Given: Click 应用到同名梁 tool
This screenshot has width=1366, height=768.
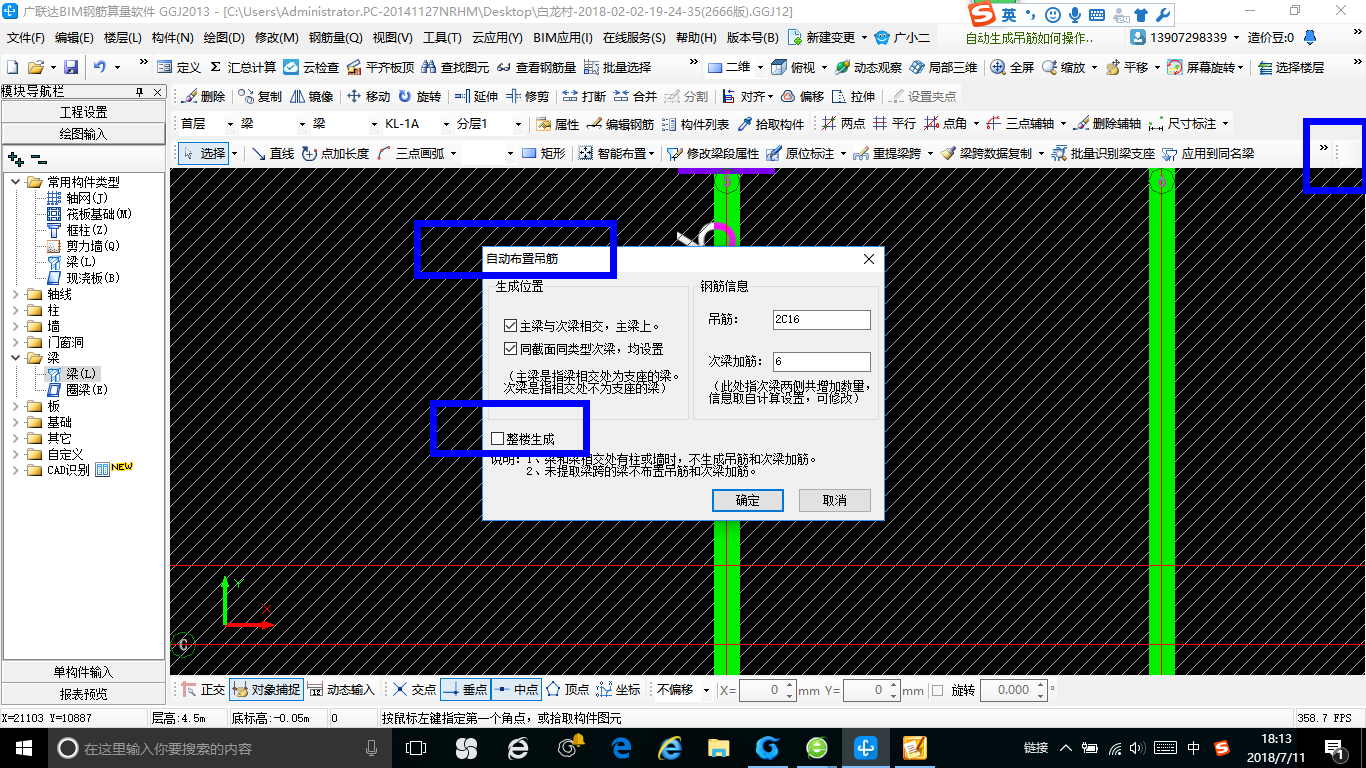Looking at the screenshot, I should point(1207,154).
